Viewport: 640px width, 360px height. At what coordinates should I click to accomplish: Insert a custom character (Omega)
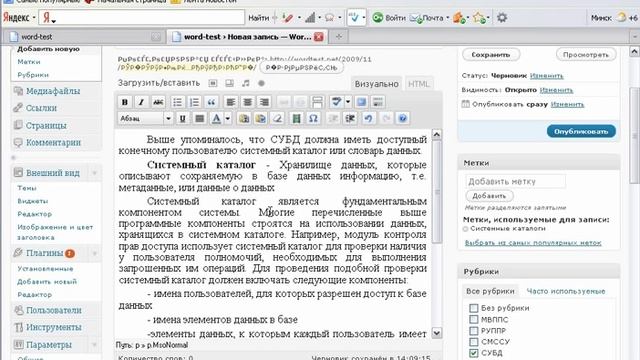coord(313,118)
